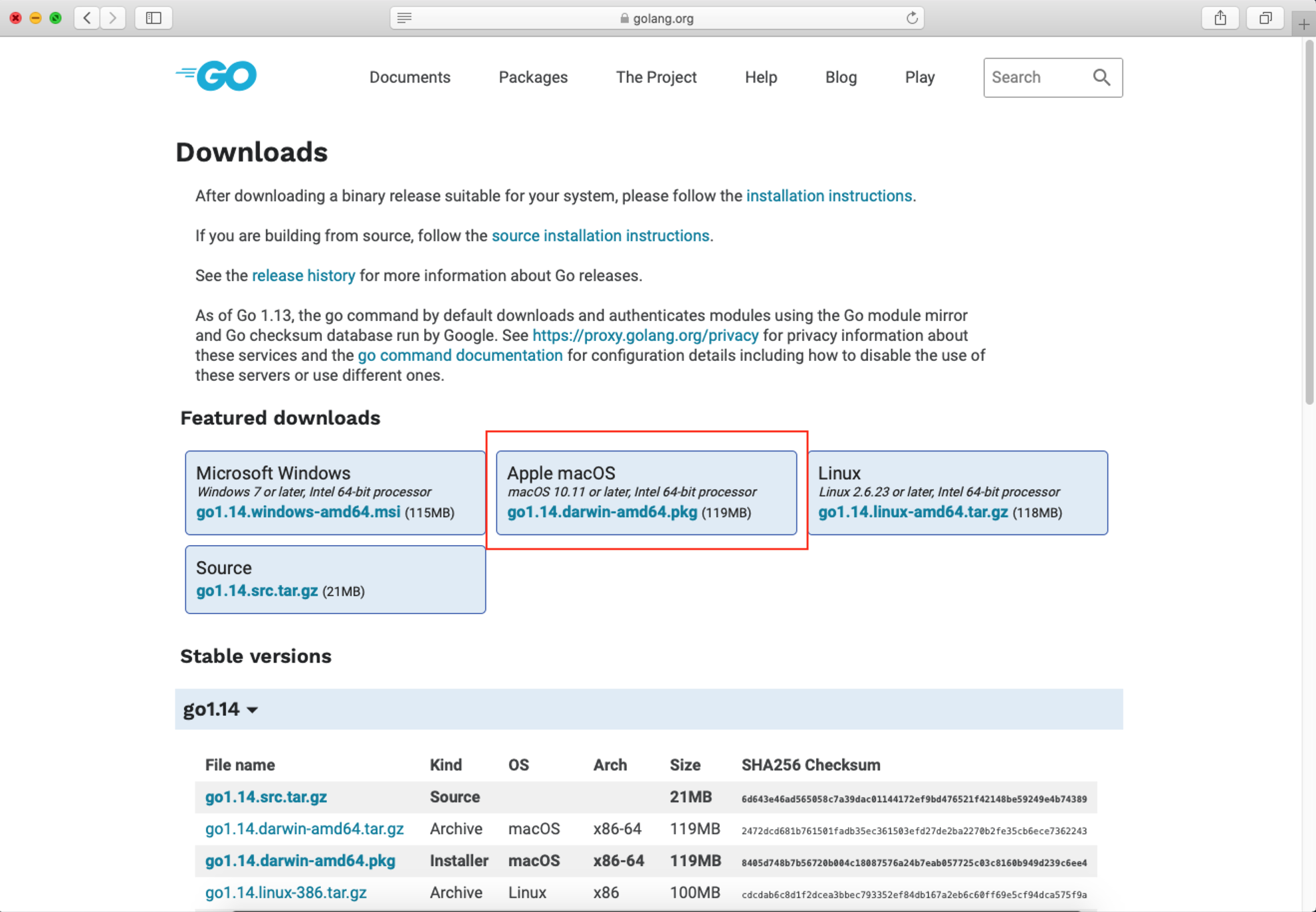Click go1.14.darwin-amd64.pkg in the table
This screenshot has height=912, width=1316.
300,861
